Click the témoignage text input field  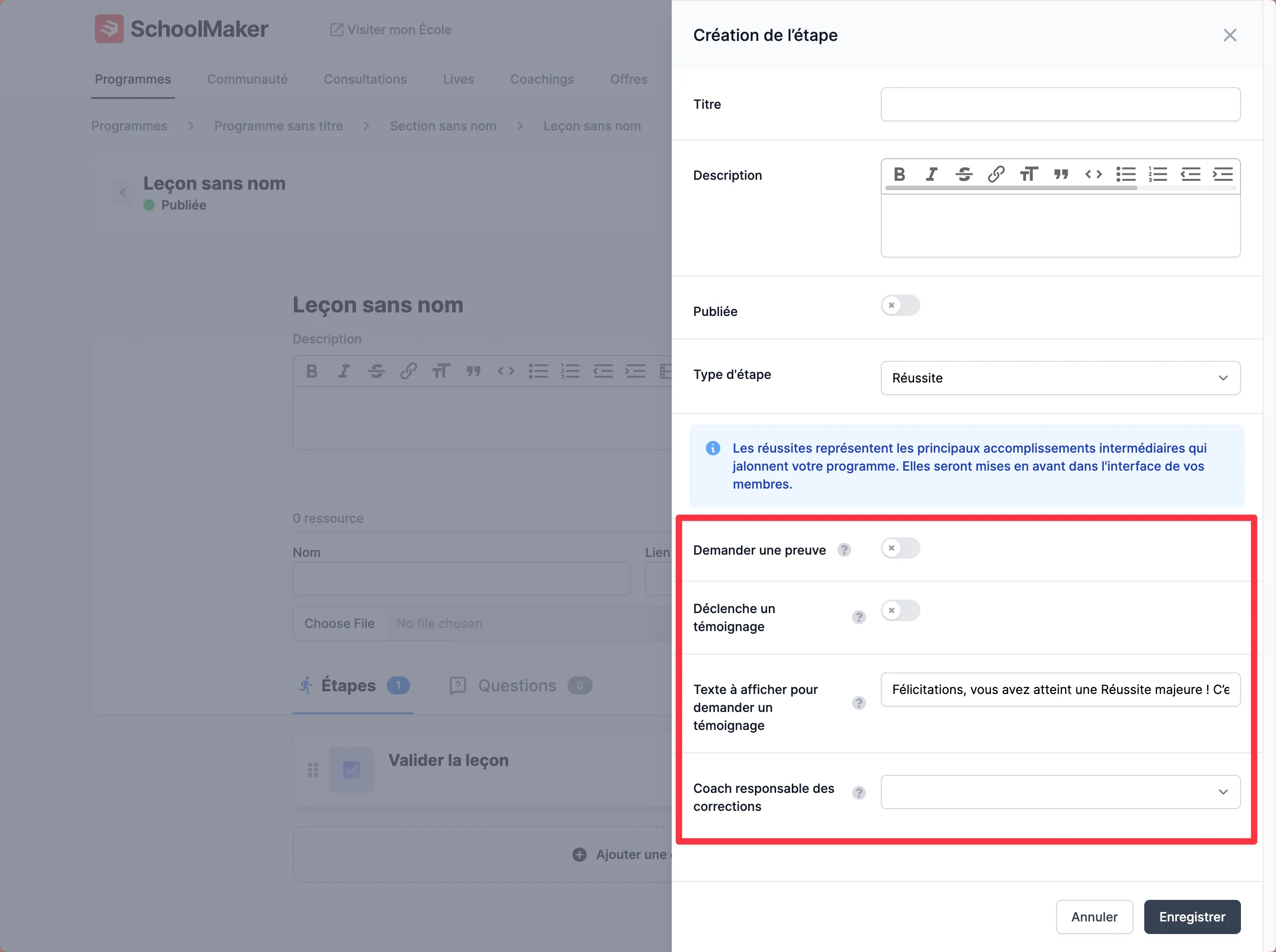[1061, 689]
